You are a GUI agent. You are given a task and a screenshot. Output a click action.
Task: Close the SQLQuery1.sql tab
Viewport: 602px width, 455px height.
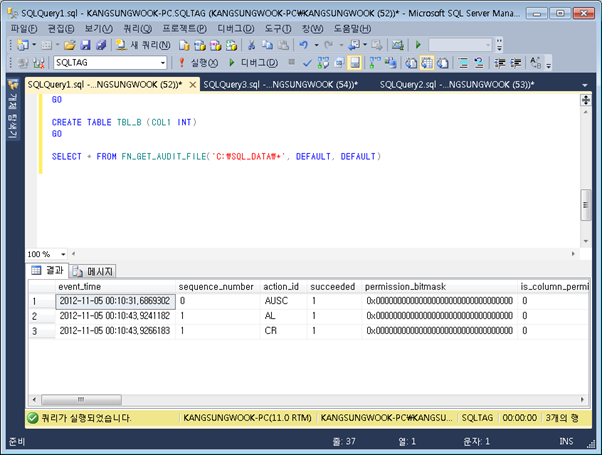[x=193, y=85]
